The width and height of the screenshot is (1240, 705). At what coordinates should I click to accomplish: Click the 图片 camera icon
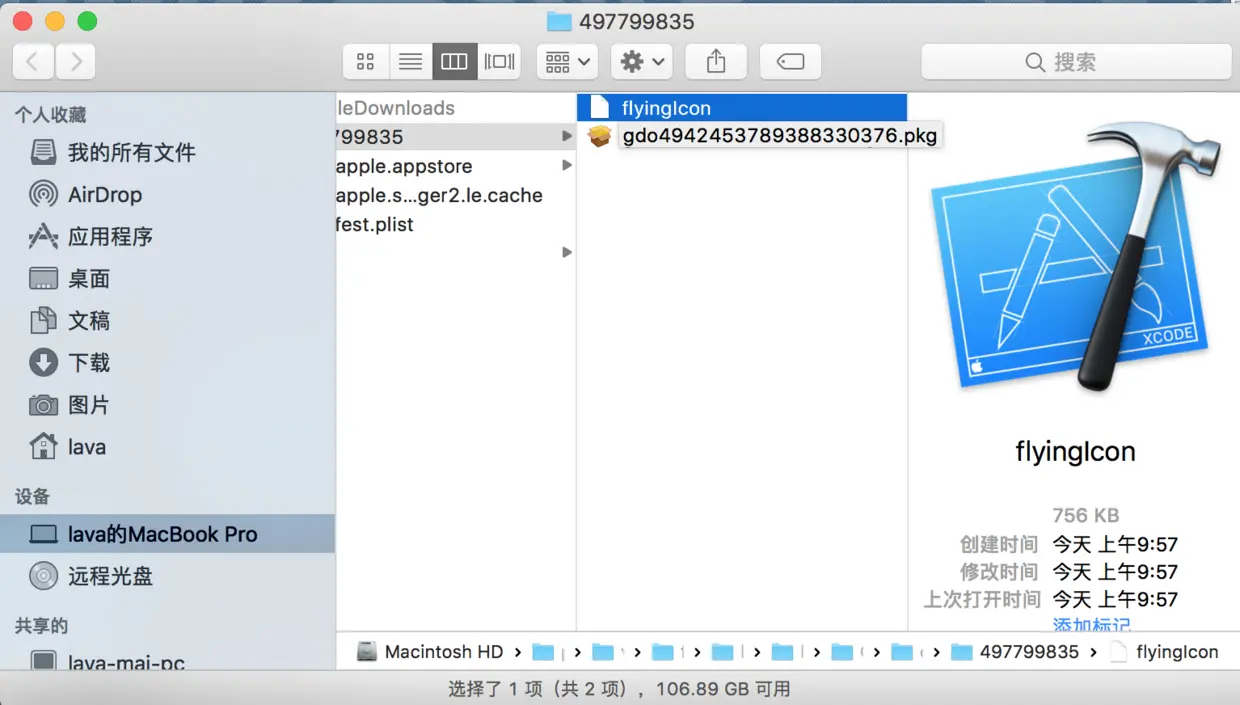pyautogui.click(x=43, y=405)
